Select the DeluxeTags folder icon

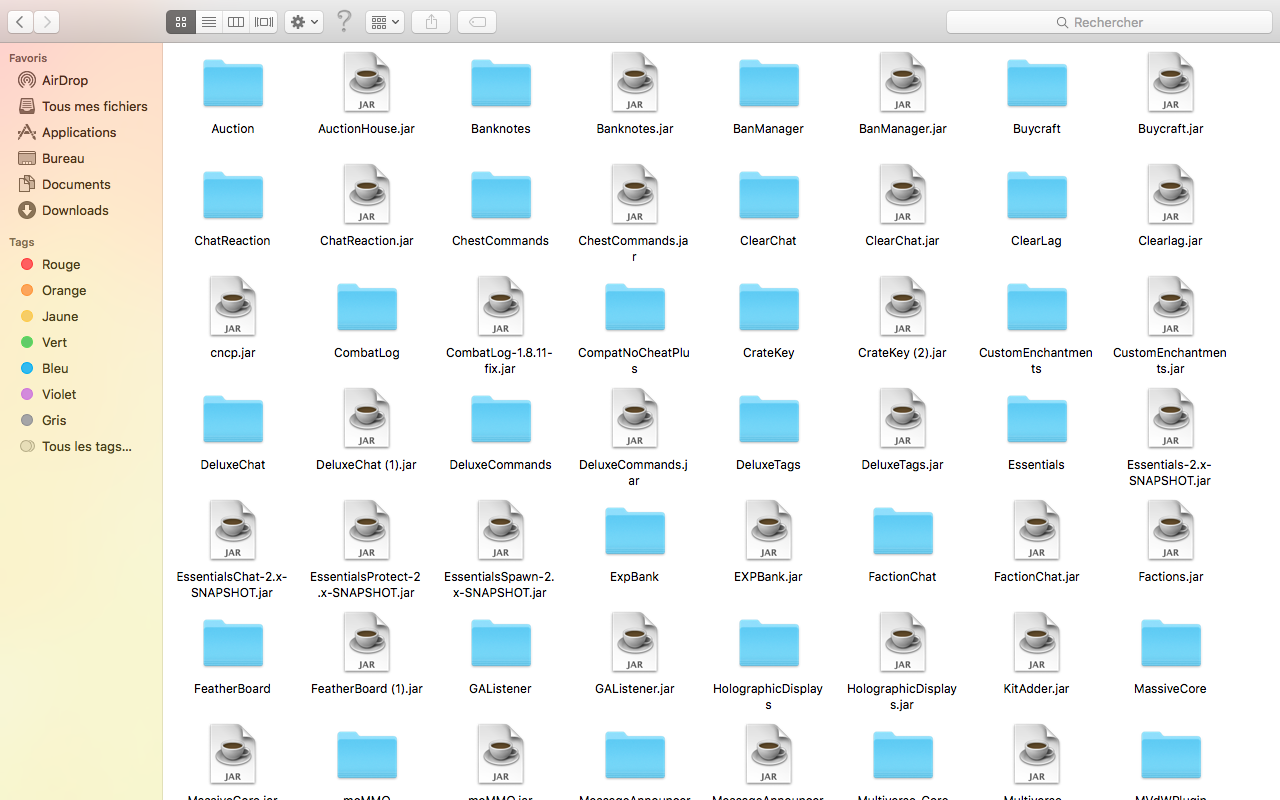769,419
